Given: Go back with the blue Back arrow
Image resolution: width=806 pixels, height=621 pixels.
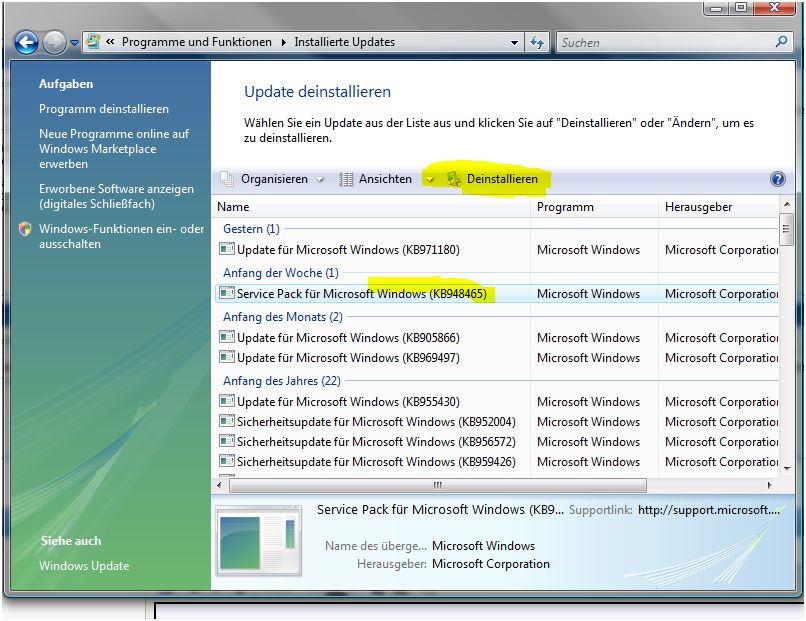Looking at the screenshot, I should tap(26, 42).
